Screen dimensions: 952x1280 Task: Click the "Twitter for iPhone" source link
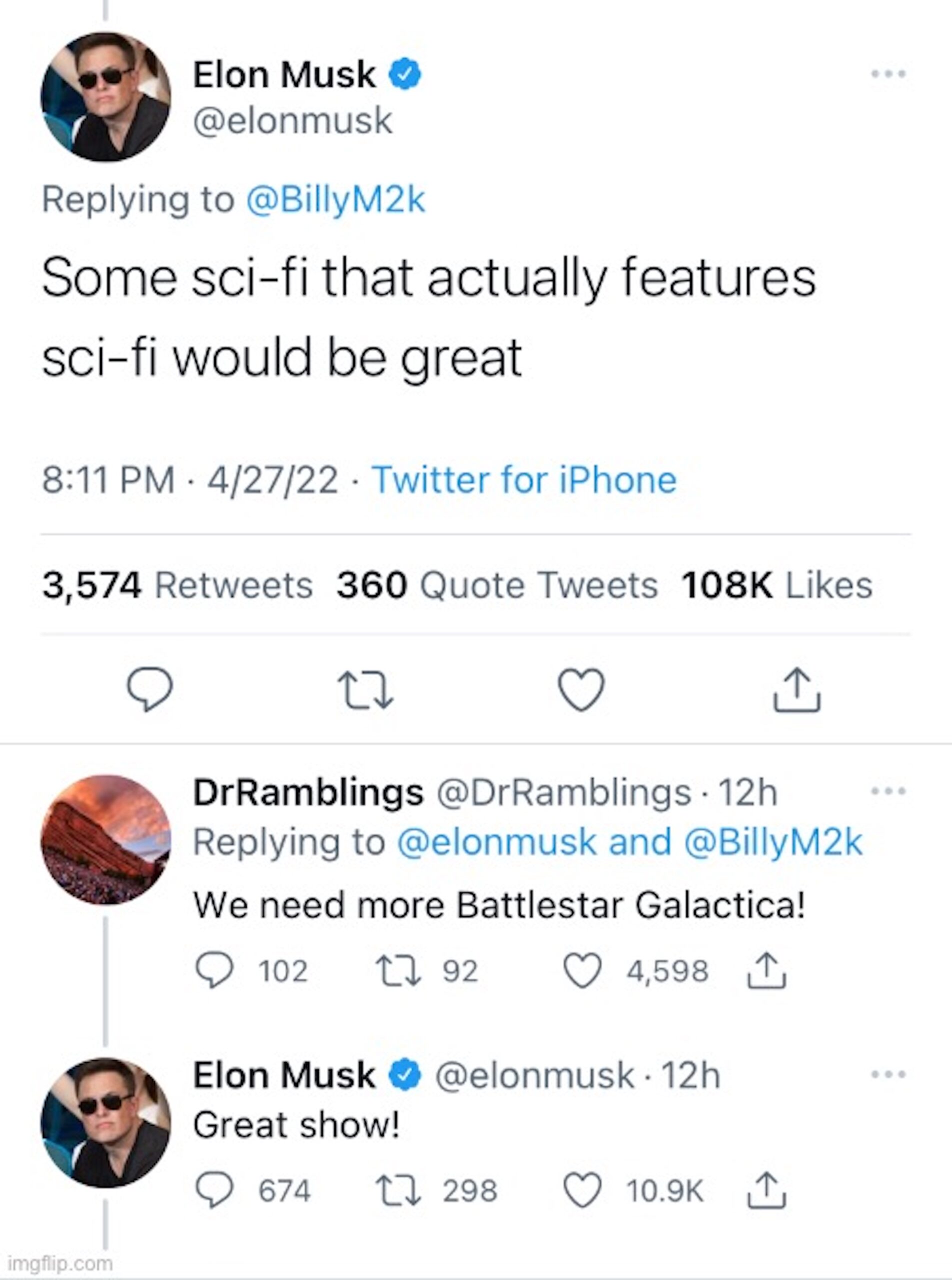tap(524, 479)
